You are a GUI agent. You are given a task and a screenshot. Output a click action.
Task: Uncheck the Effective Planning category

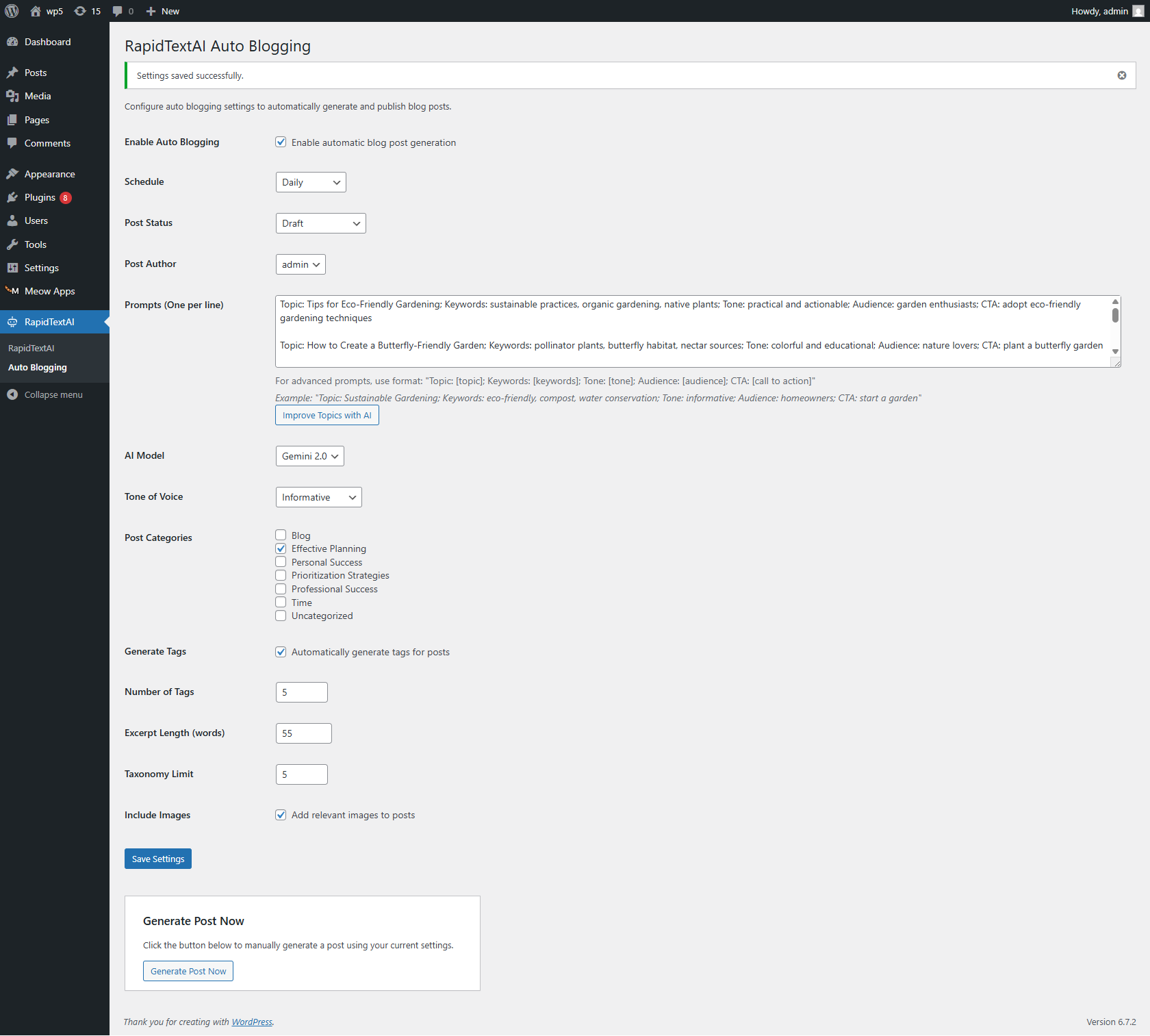281,548
